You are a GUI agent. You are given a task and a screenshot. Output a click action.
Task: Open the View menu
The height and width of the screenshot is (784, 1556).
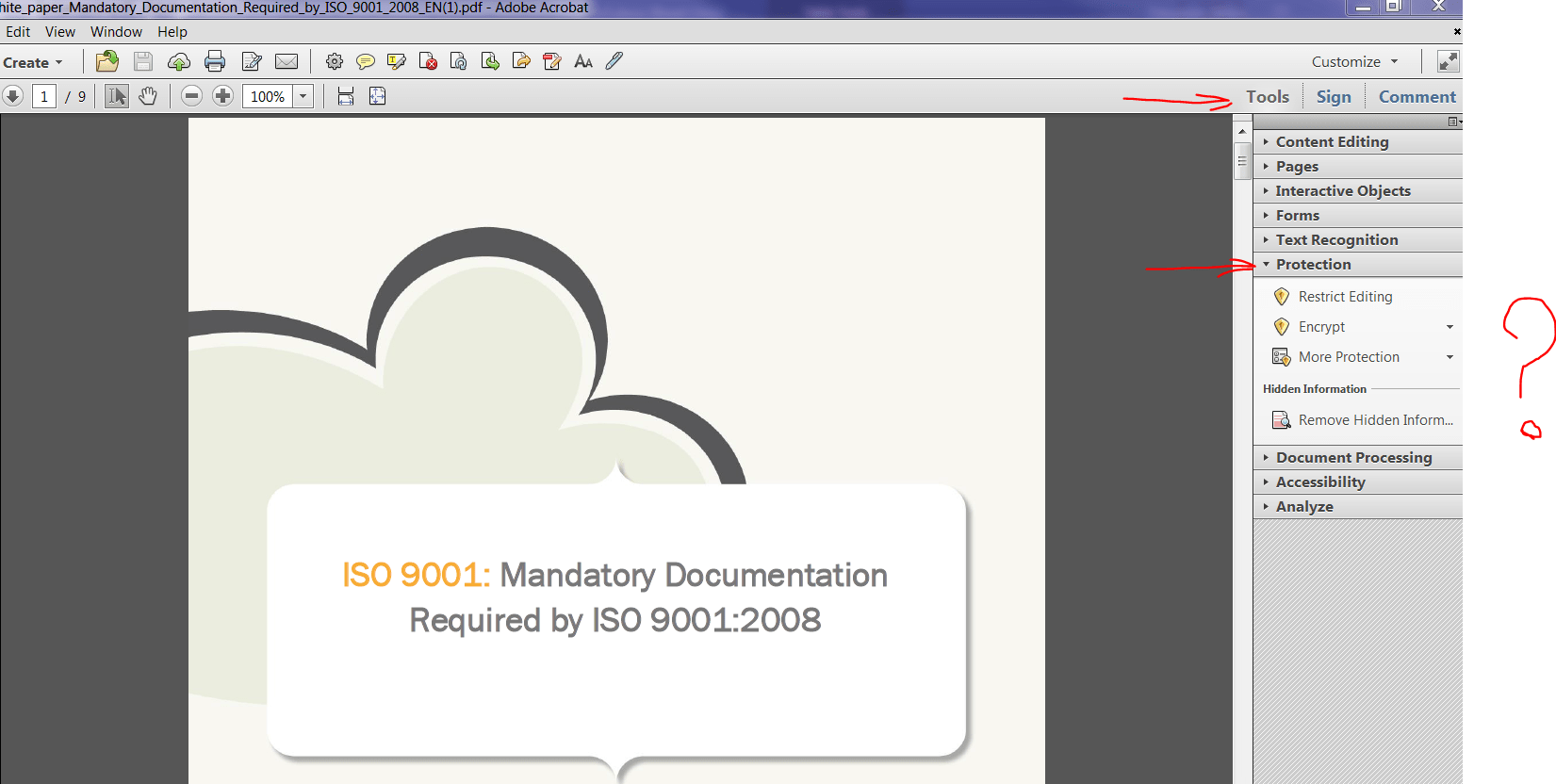60,32
